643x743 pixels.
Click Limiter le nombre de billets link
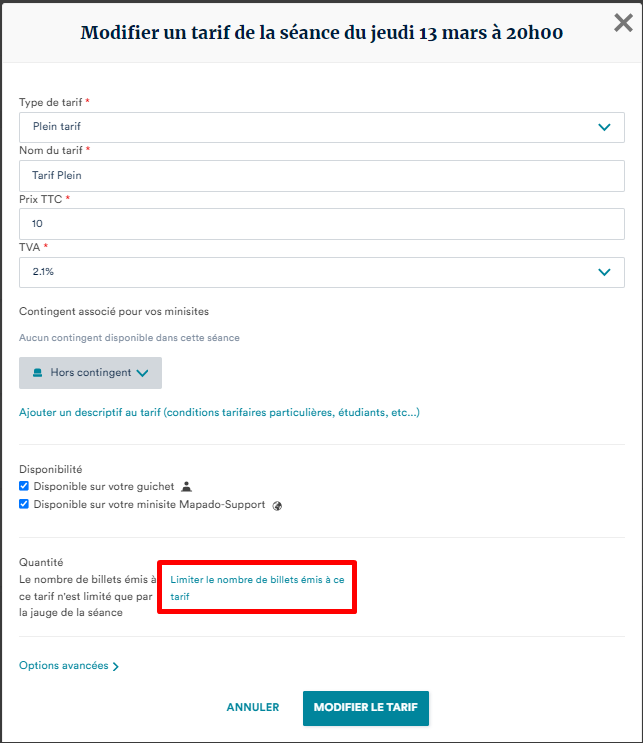(257, 587)
